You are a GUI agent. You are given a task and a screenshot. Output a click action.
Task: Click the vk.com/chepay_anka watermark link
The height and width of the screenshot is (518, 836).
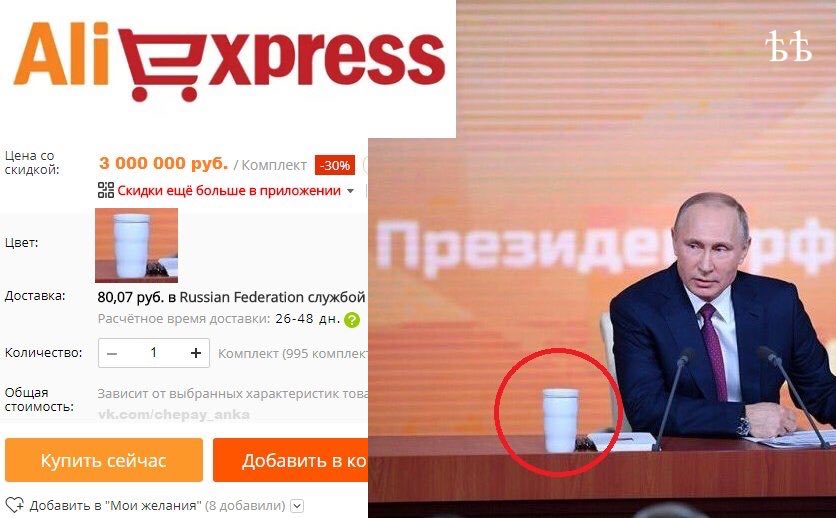(x=174, y=415)
